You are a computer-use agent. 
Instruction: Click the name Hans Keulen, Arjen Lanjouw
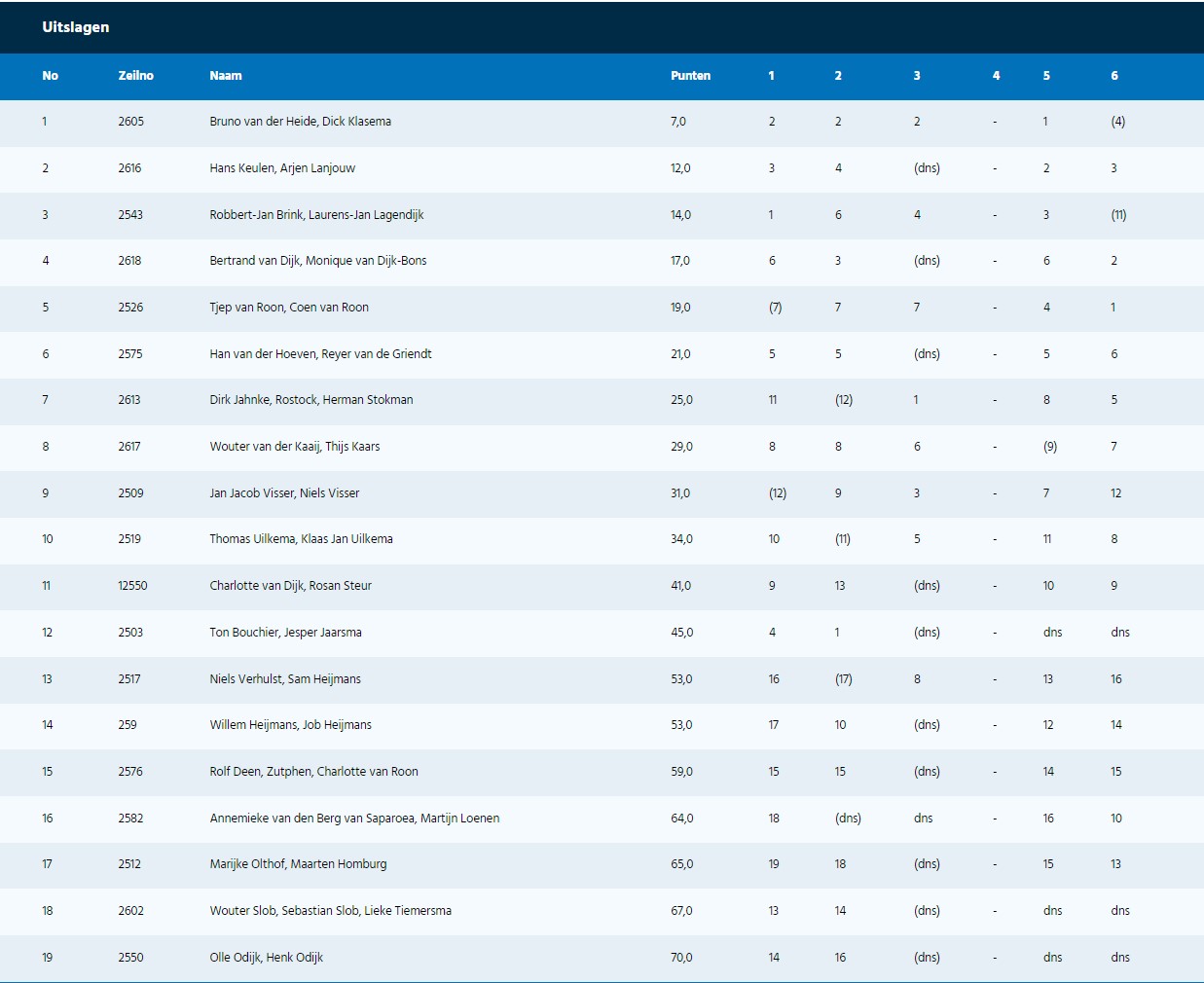tap(282, 168)
